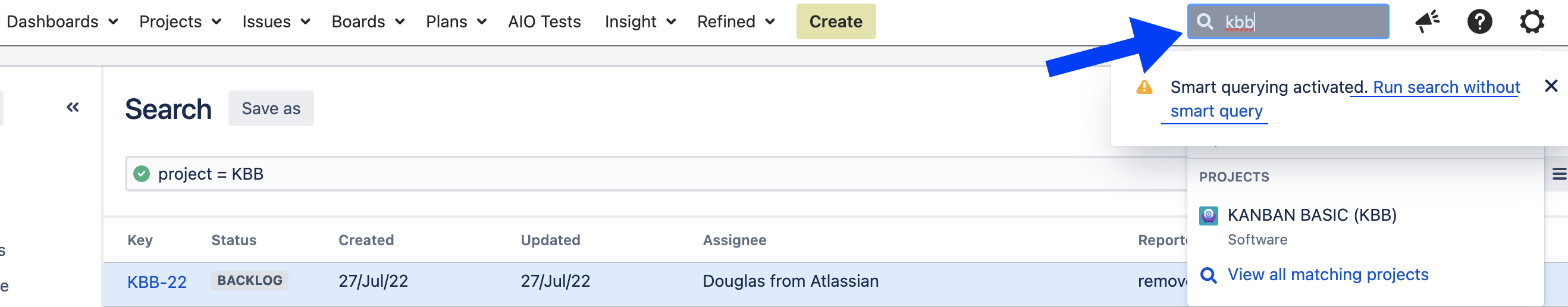Expand the Dashboards dropdown
Screen dimensions: 1568x307
coord(61,22)
